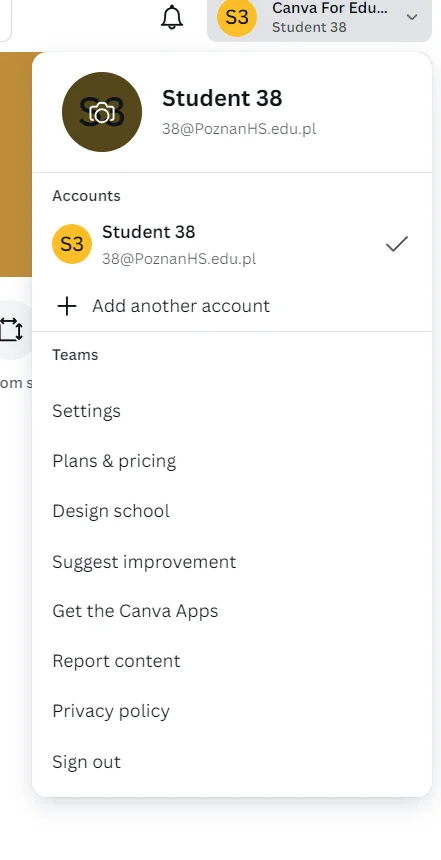Open the notifications bell
This screenshot has width=441, height=860.
click(x=172, y=18)
